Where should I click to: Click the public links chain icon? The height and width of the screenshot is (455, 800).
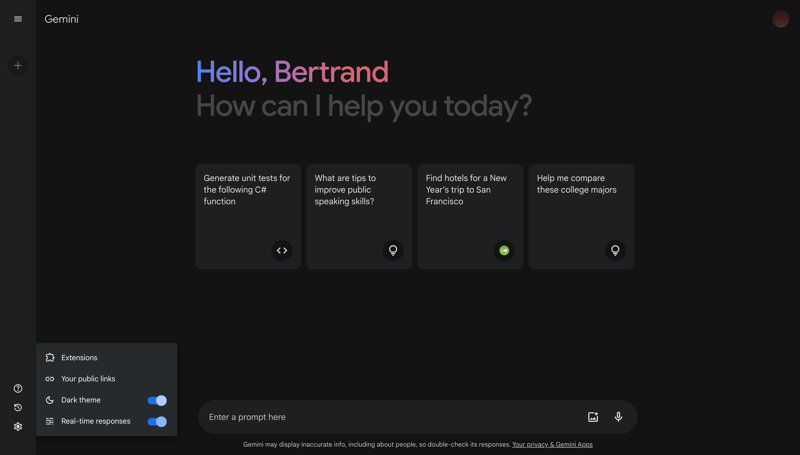tap(49, 379)
